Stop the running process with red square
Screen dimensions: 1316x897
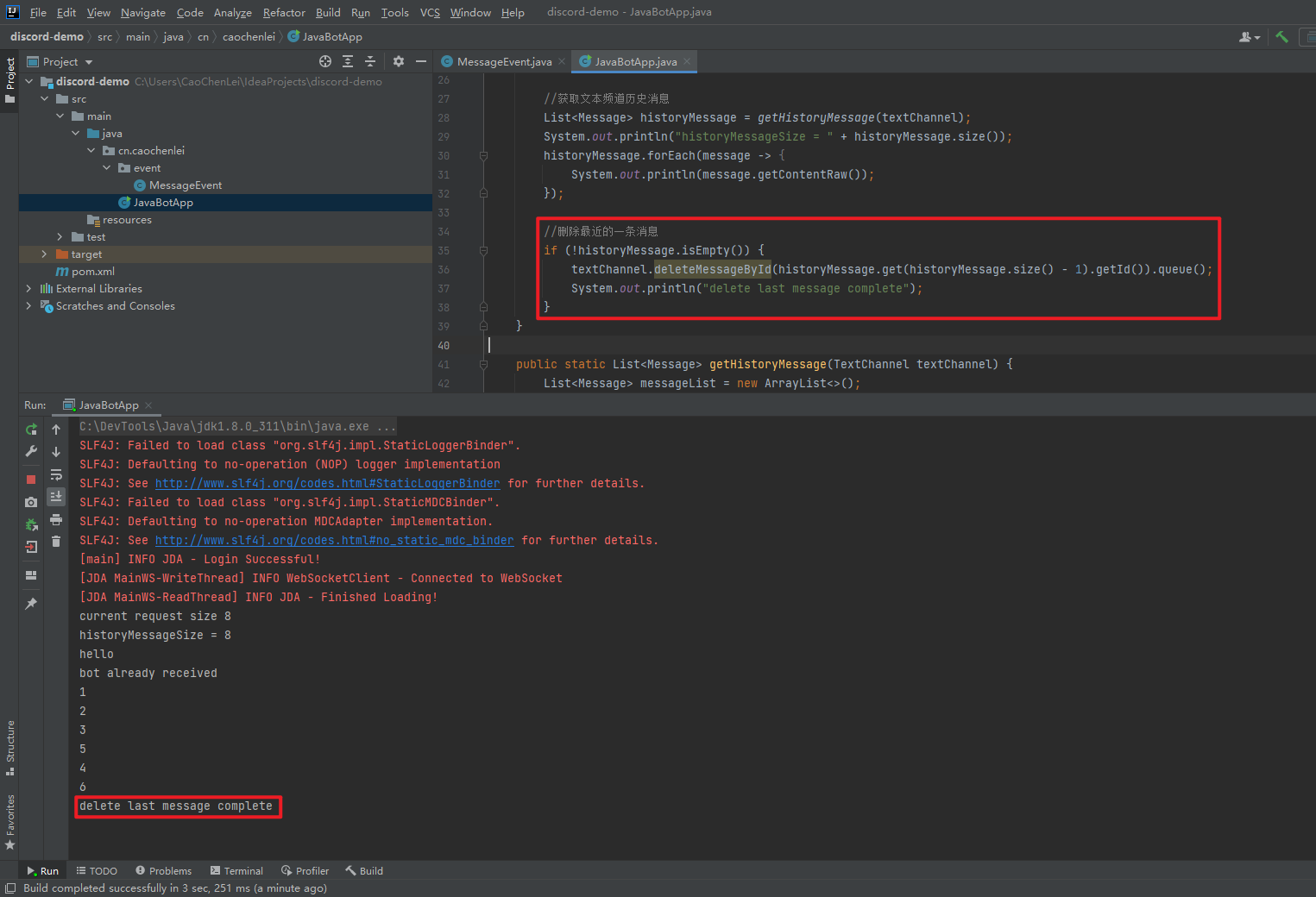[31, 479]
